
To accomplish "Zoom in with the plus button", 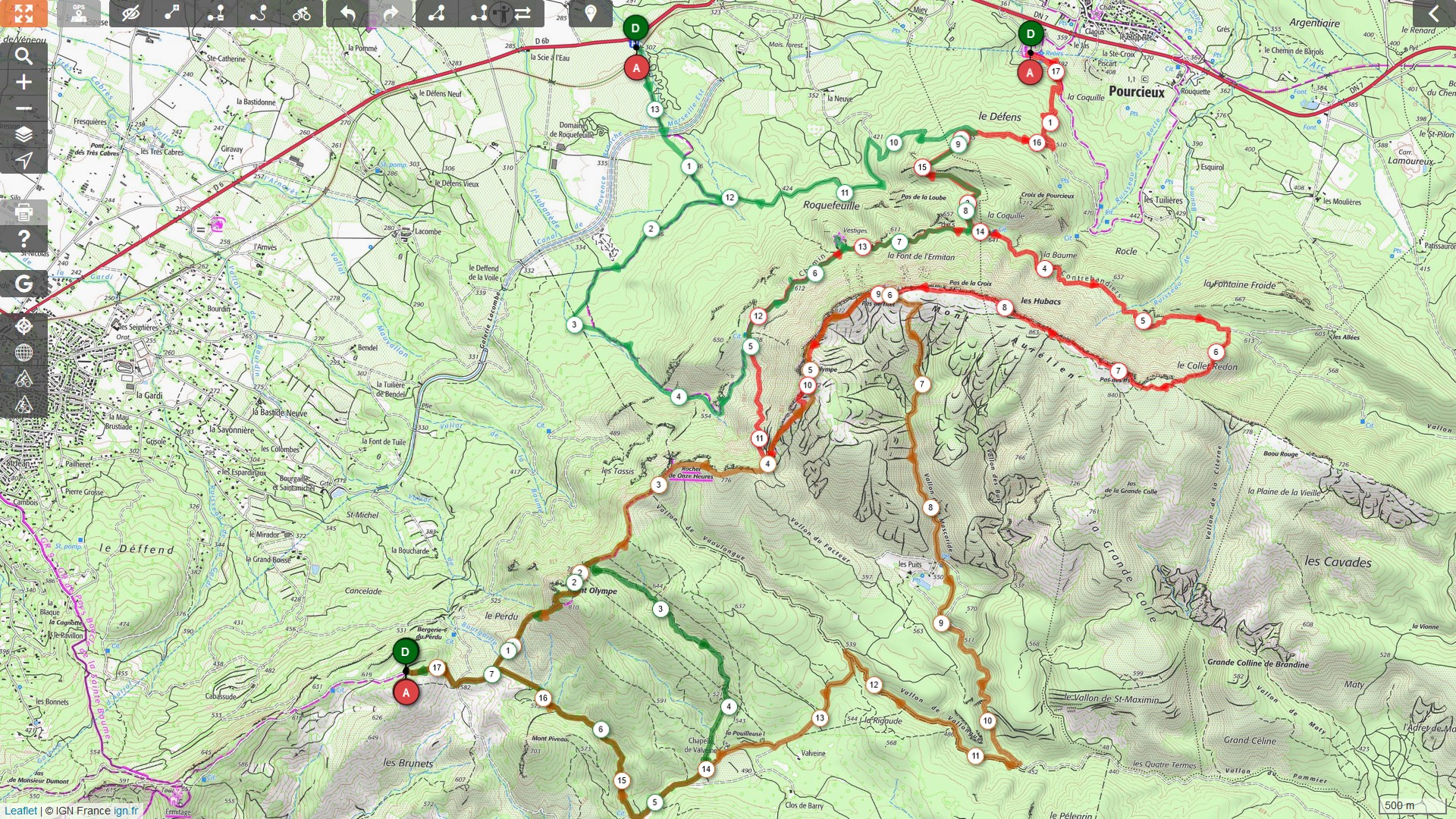I will coord(24,82).
